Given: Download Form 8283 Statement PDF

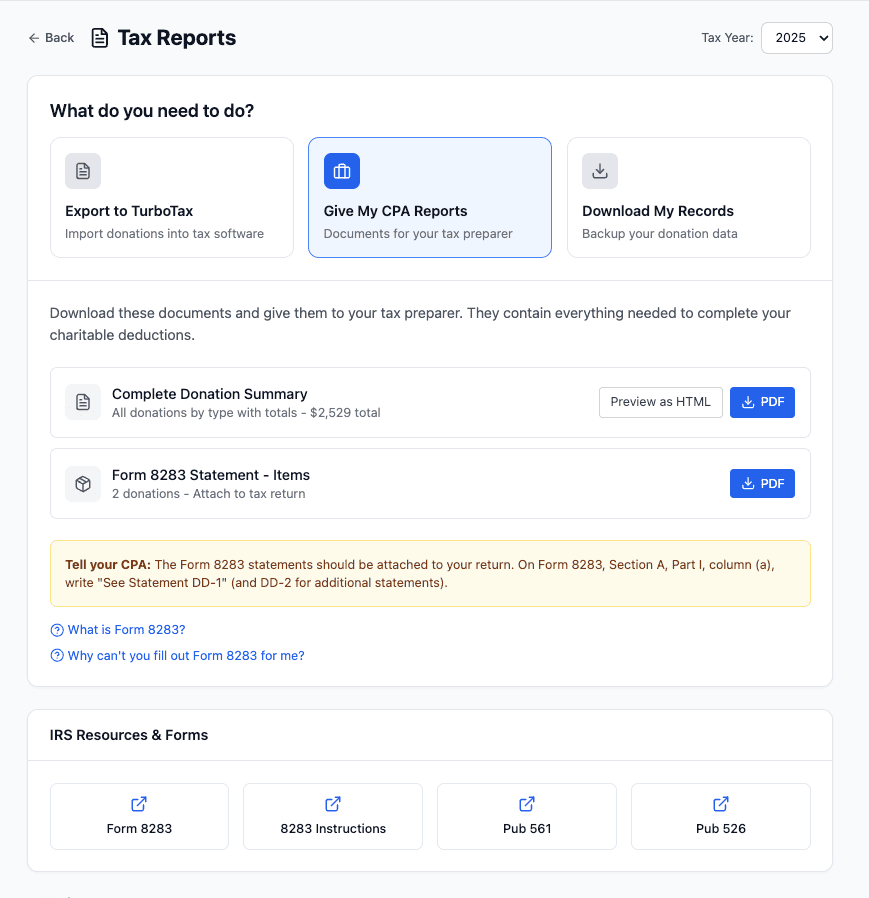Looking at the screenshot, I should 762,483.
